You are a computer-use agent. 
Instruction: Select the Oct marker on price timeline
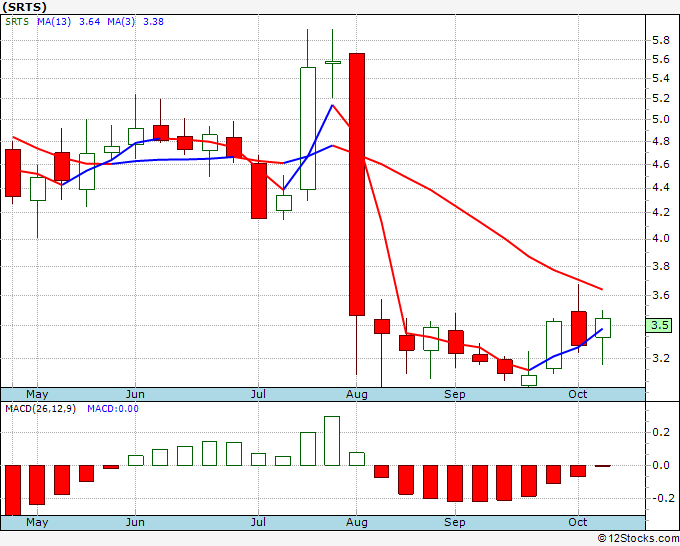(578, 394)
